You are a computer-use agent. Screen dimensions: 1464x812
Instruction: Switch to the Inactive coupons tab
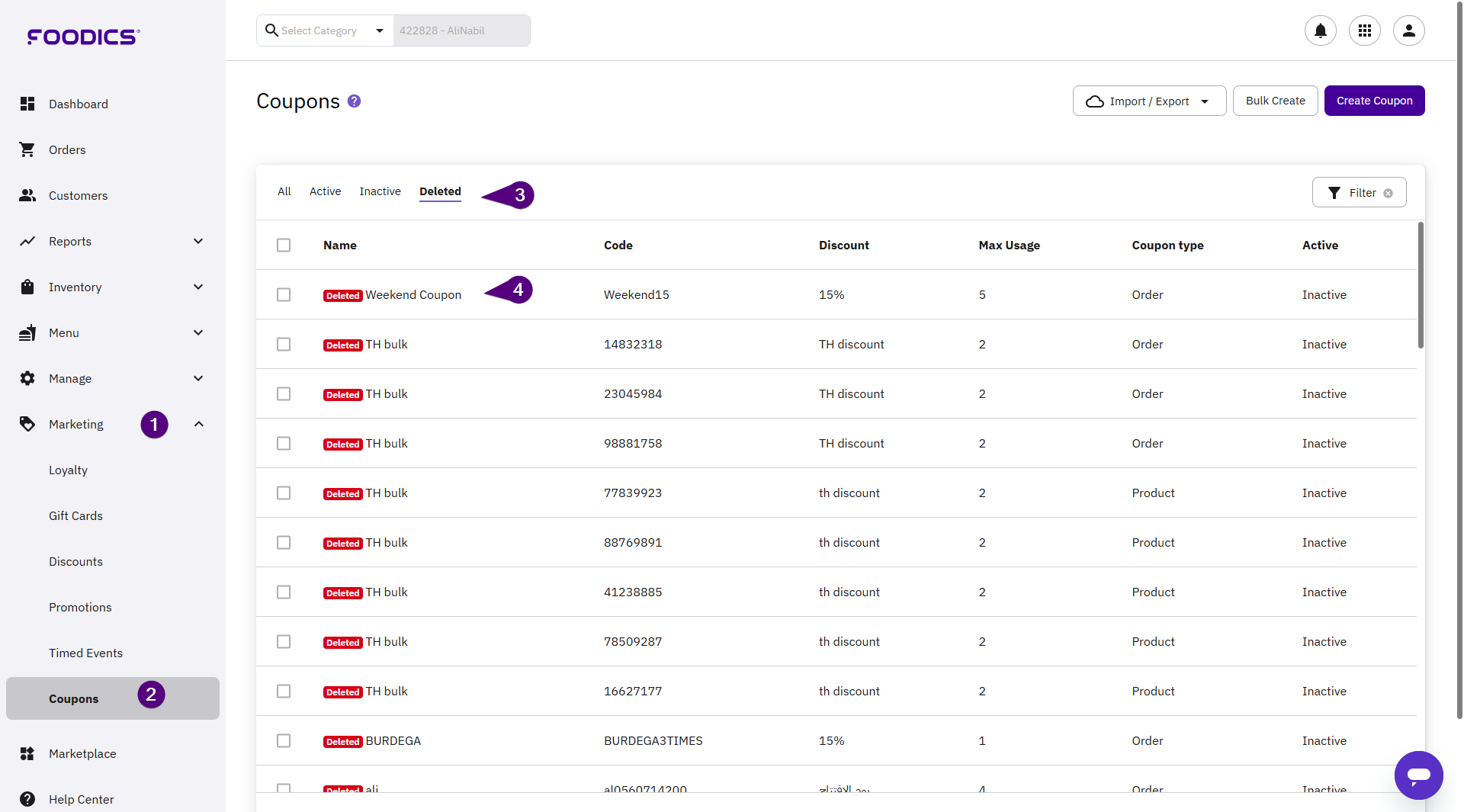pyautogui.click(x=380, y=191)
